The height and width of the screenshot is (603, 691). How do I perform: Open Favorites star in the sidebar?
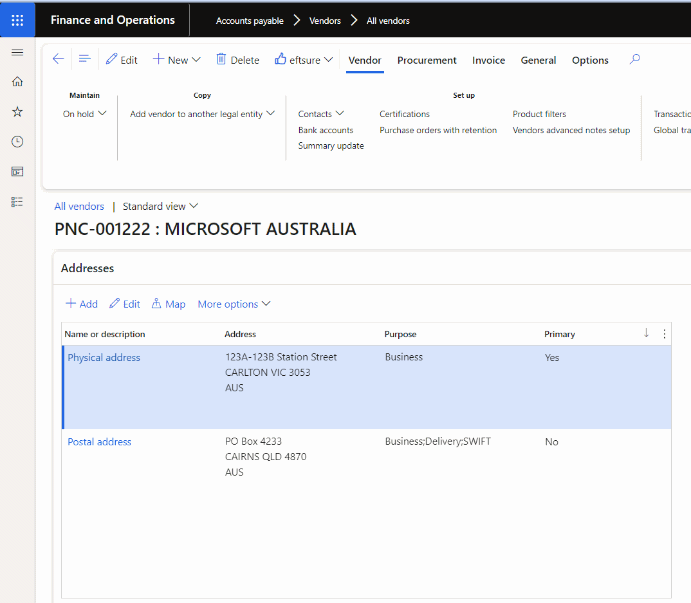pos(17,112)
